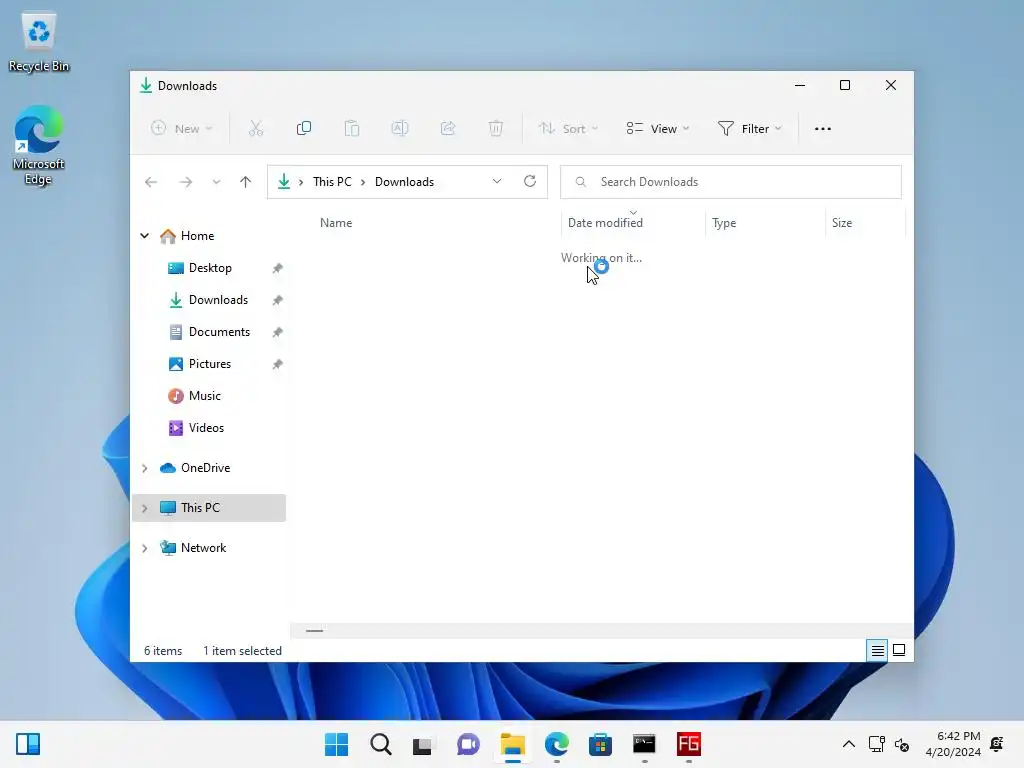Screen dimensions: 1024x768
Task: Click the '6 items' status text
Action: click(163, 651)
